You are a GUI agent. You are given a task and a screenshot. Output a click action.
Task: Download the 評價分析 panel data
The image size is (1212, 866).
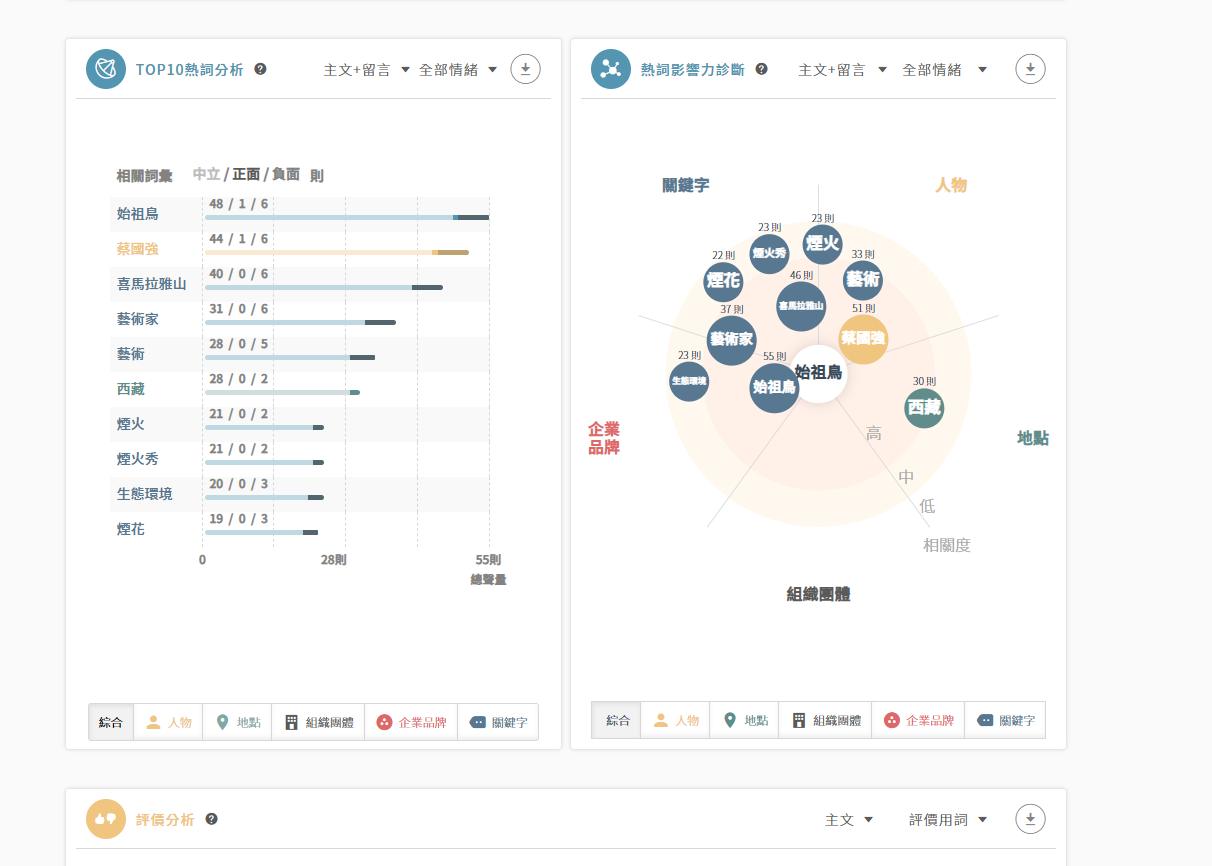pos(1030,819)
